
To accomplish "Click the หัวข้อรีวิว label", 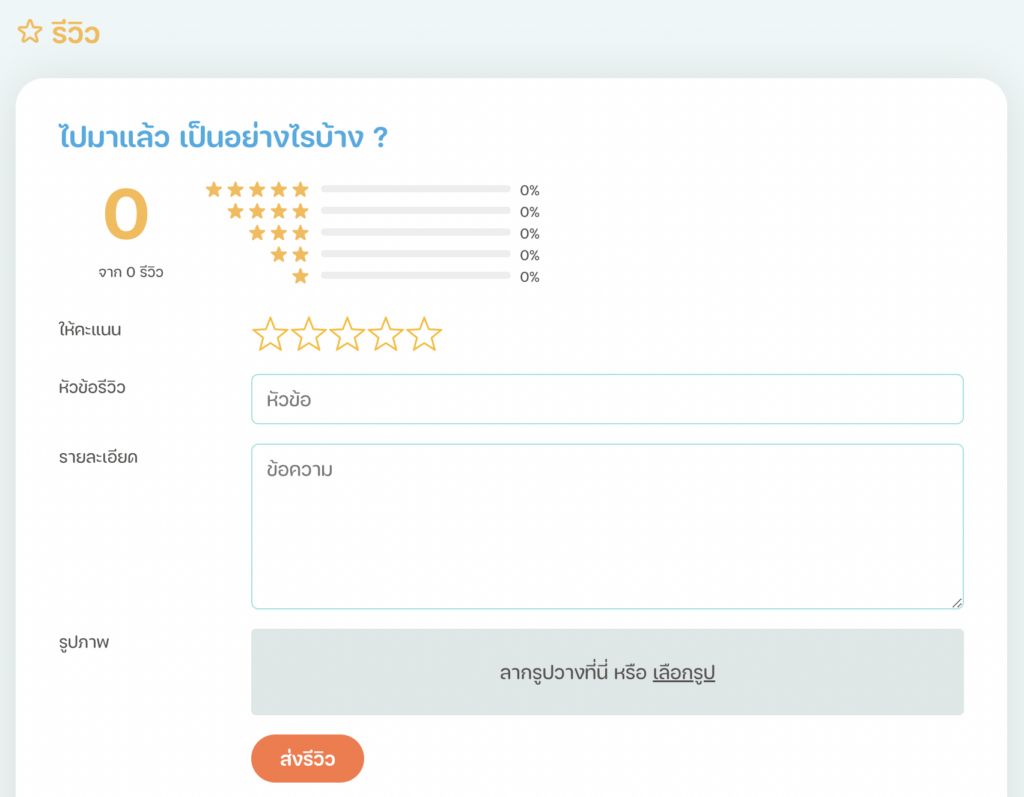I will [92, 387].
